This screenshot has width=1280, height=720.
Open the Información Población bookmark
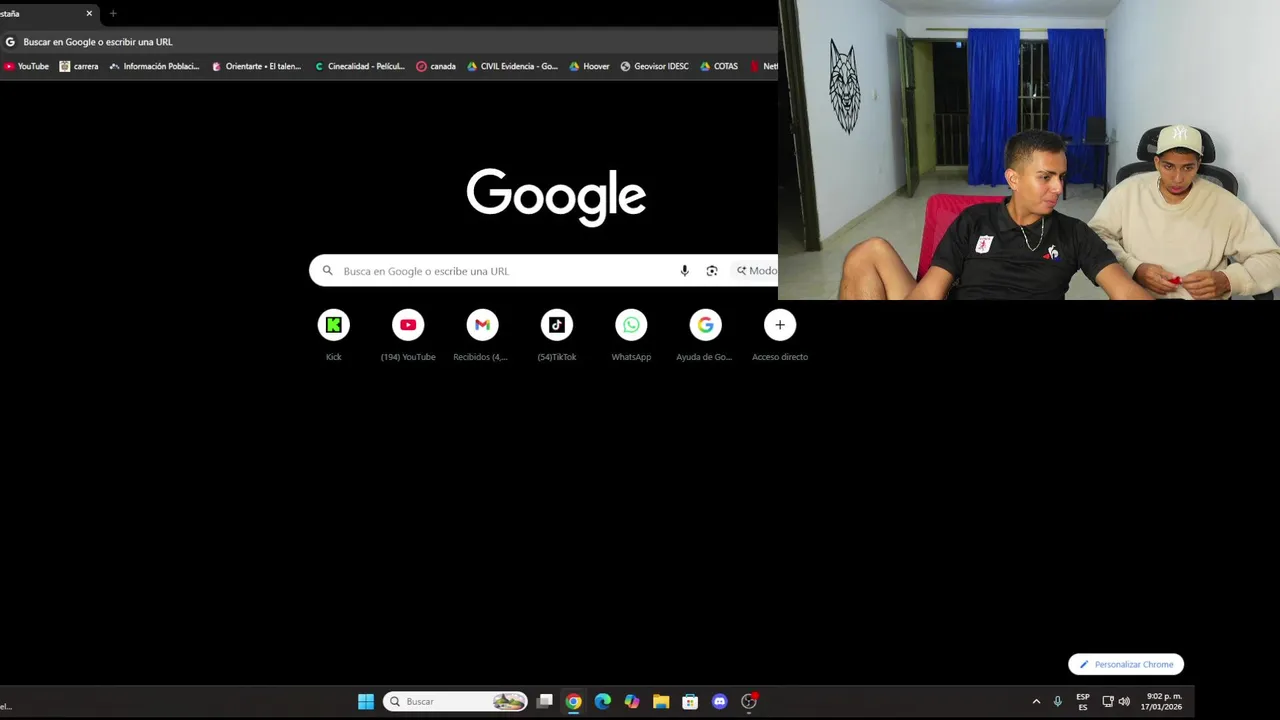coord(155,66)
